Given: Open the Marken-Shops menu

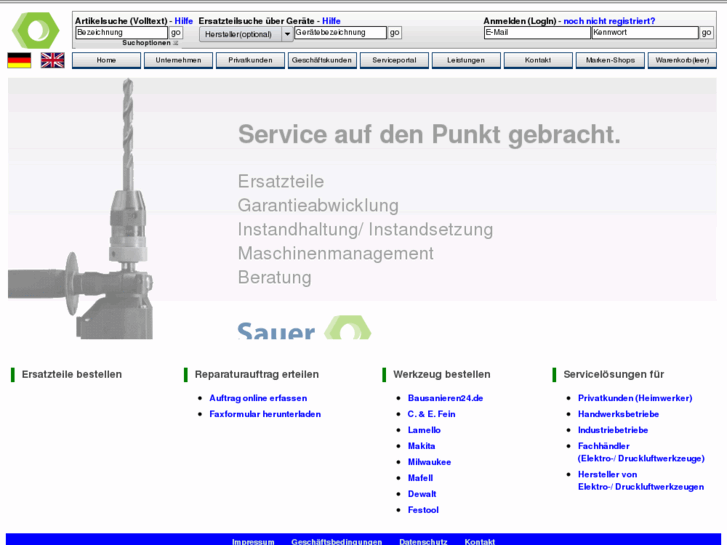Looking at the screenshot, I should click(x=610, y=60).
